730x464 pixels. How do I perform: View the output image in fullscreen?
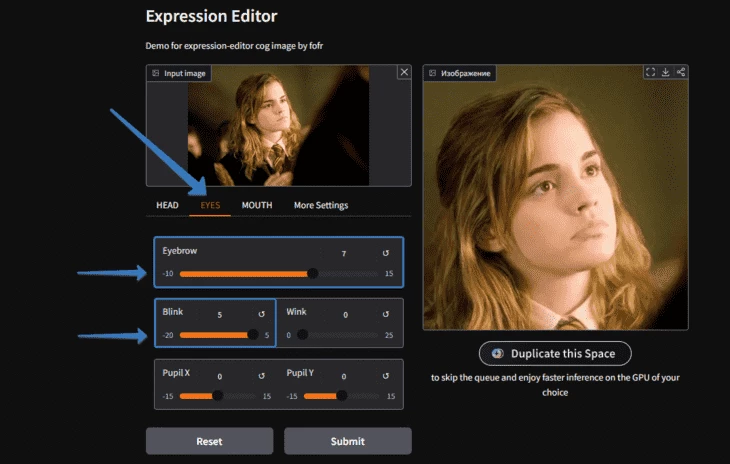point(650,72)
